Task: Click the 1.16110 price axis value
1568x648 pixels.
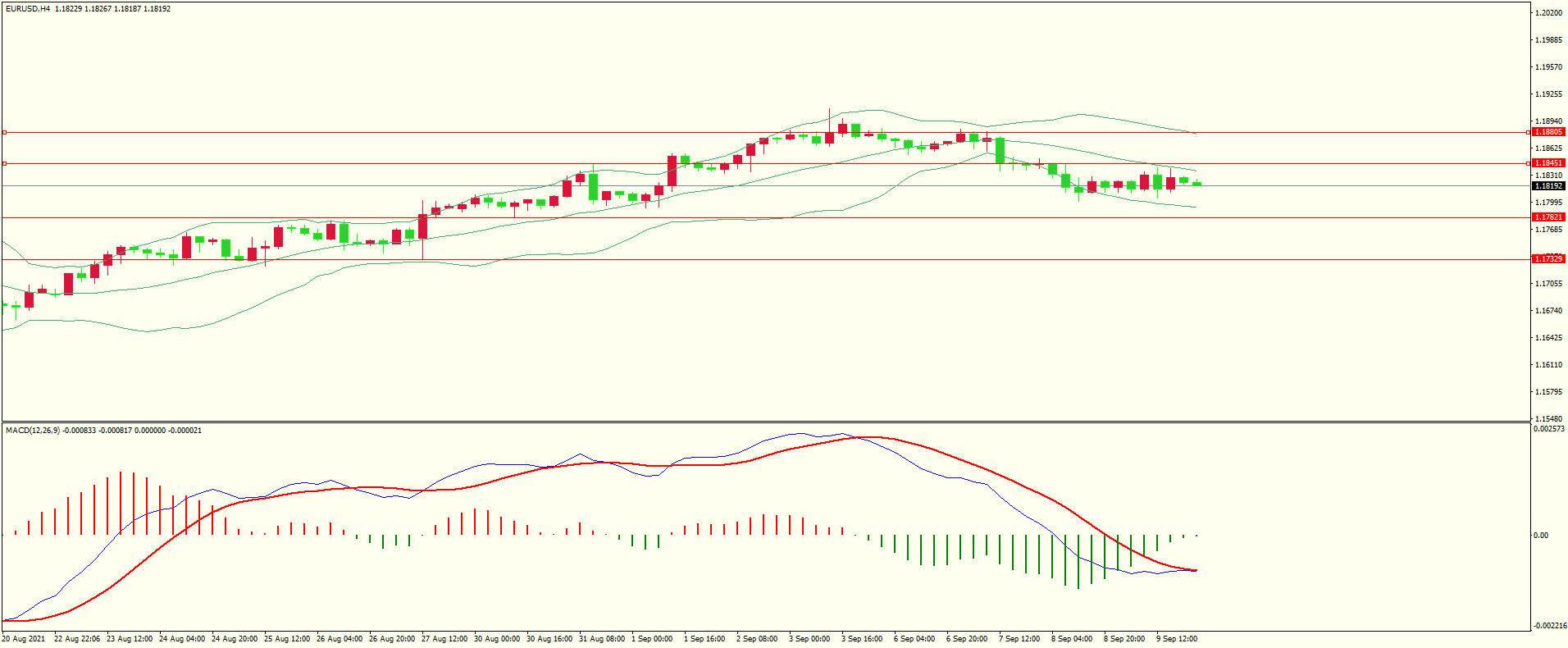Action: [1548, 365]
